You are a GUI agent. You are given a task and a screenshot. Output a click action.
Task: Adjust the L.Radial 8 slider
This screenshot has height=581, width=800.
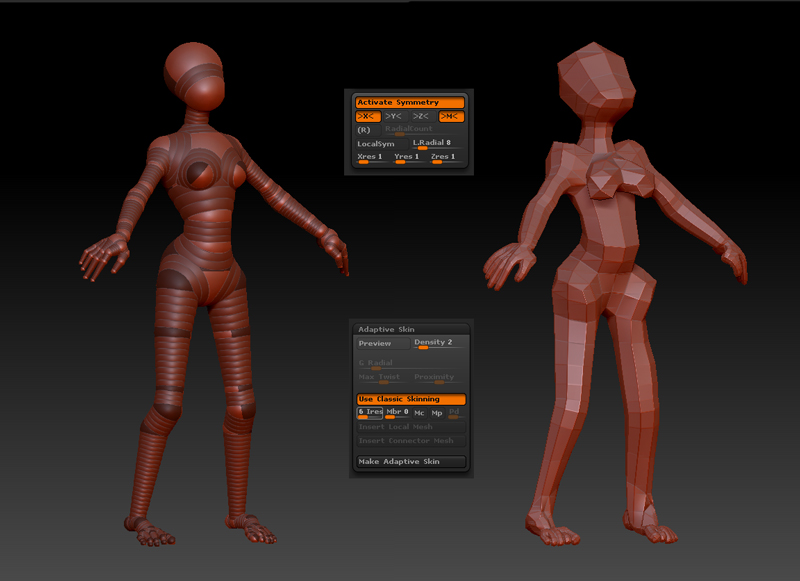pos(438,144)
